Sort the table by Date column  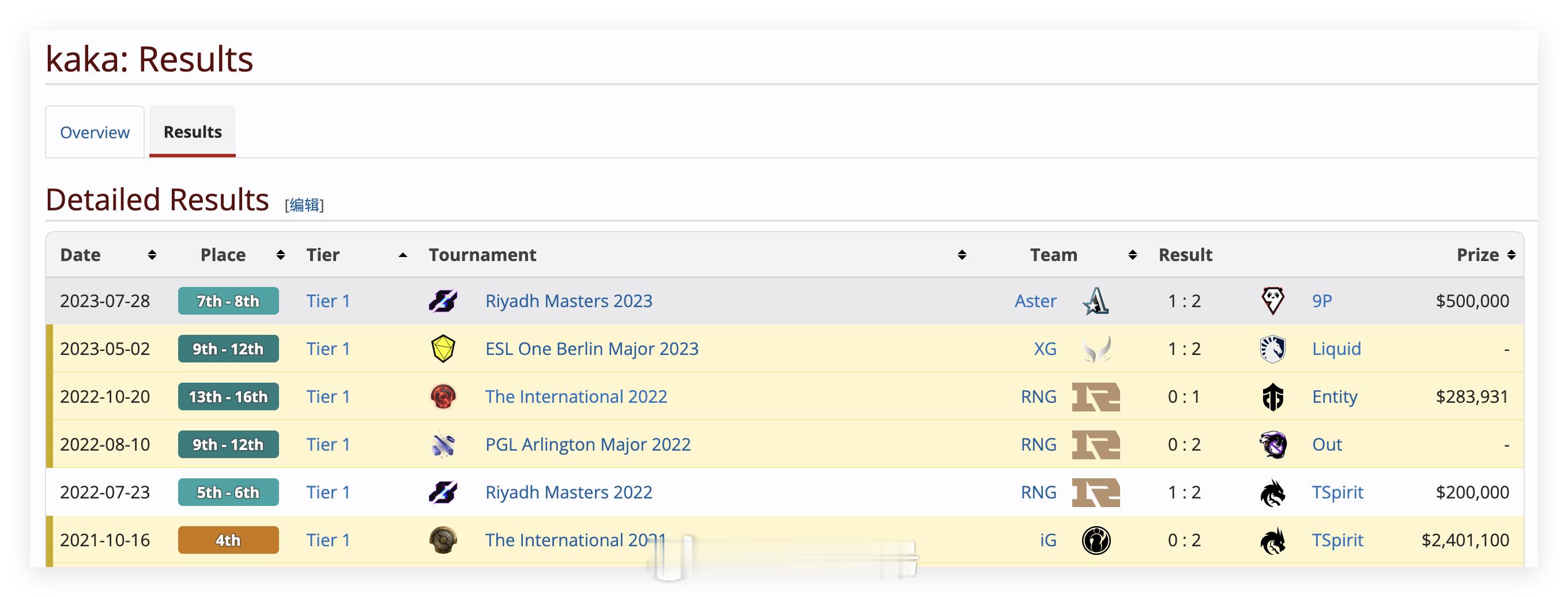[x=152, y=255]
